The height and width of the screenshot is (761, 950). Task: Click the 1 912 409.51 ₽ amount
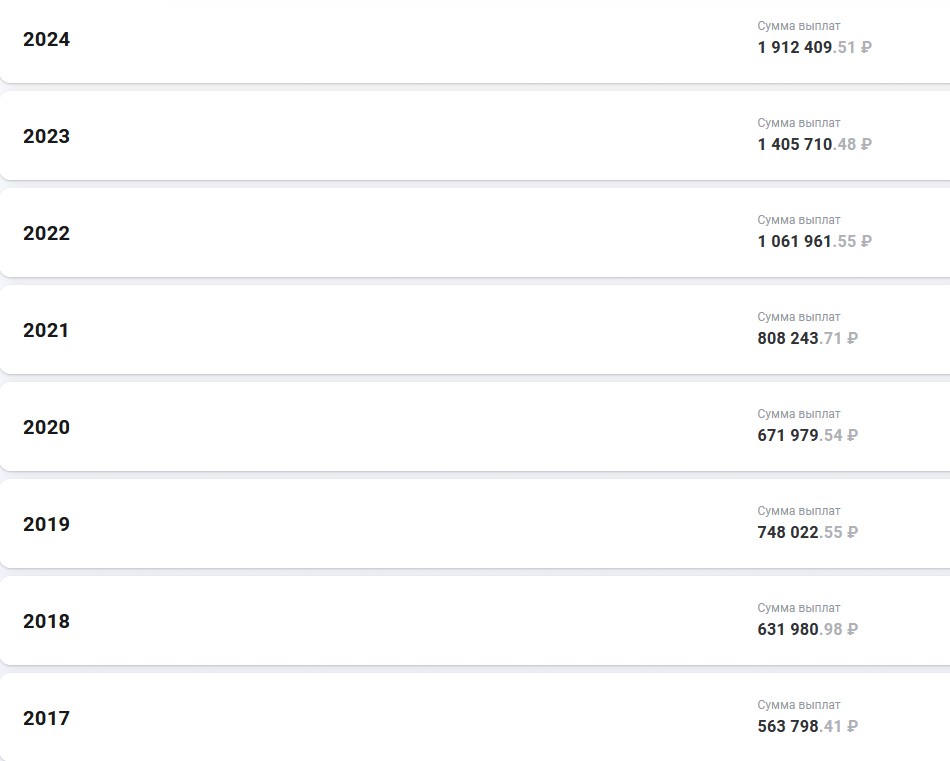(814, 47)
